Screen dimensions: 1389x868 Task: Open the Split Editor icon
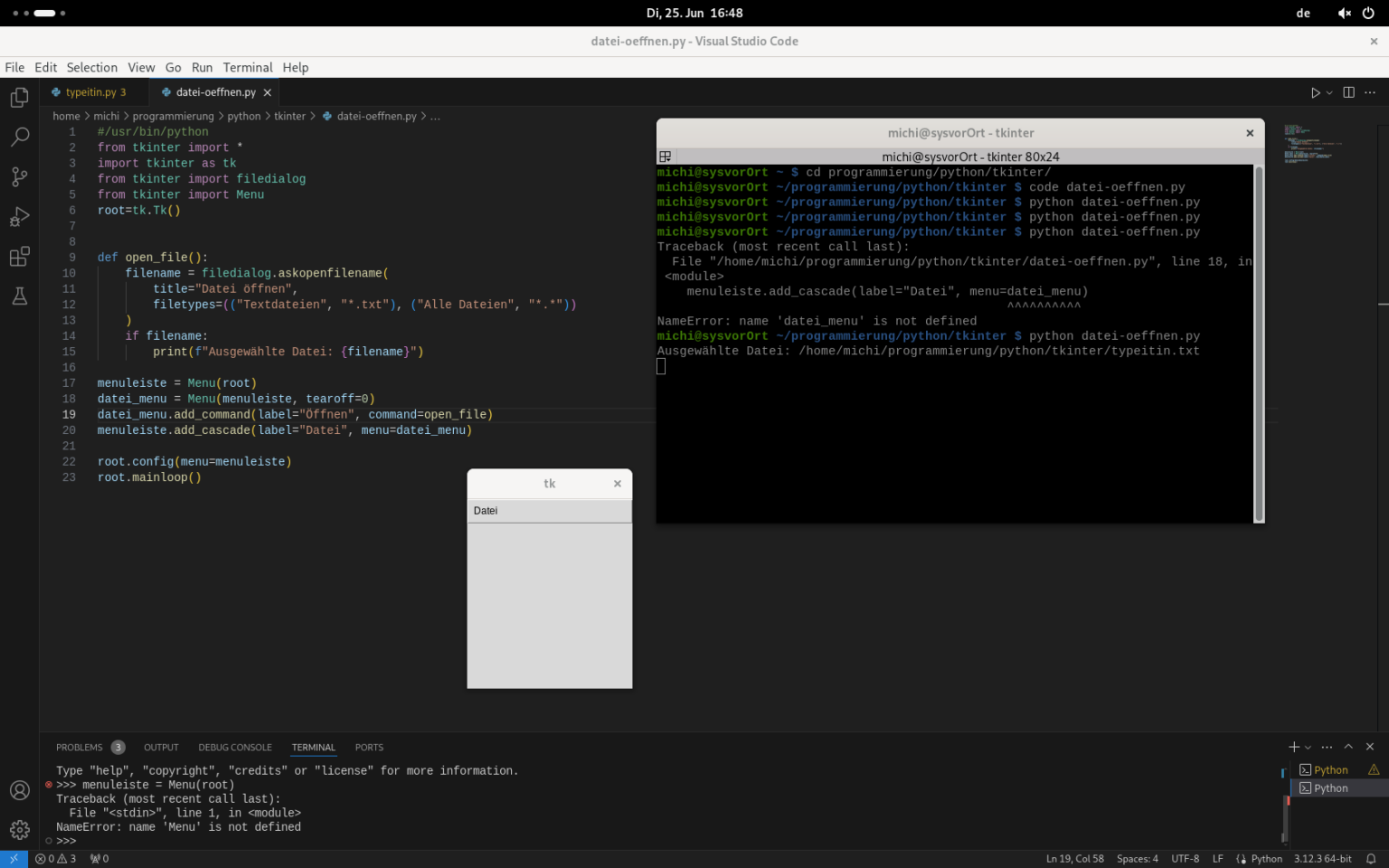(1348, 91)
